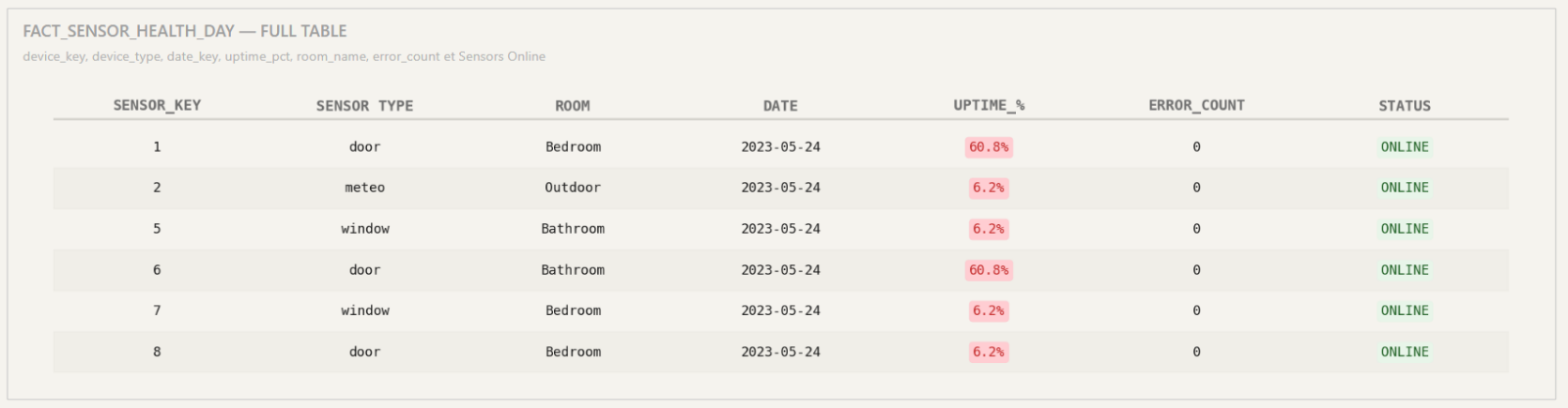Click the Outdoor room cell
Image resolution: width=1568 pixels, height=408 pixels.
click(x=573, y=188)
